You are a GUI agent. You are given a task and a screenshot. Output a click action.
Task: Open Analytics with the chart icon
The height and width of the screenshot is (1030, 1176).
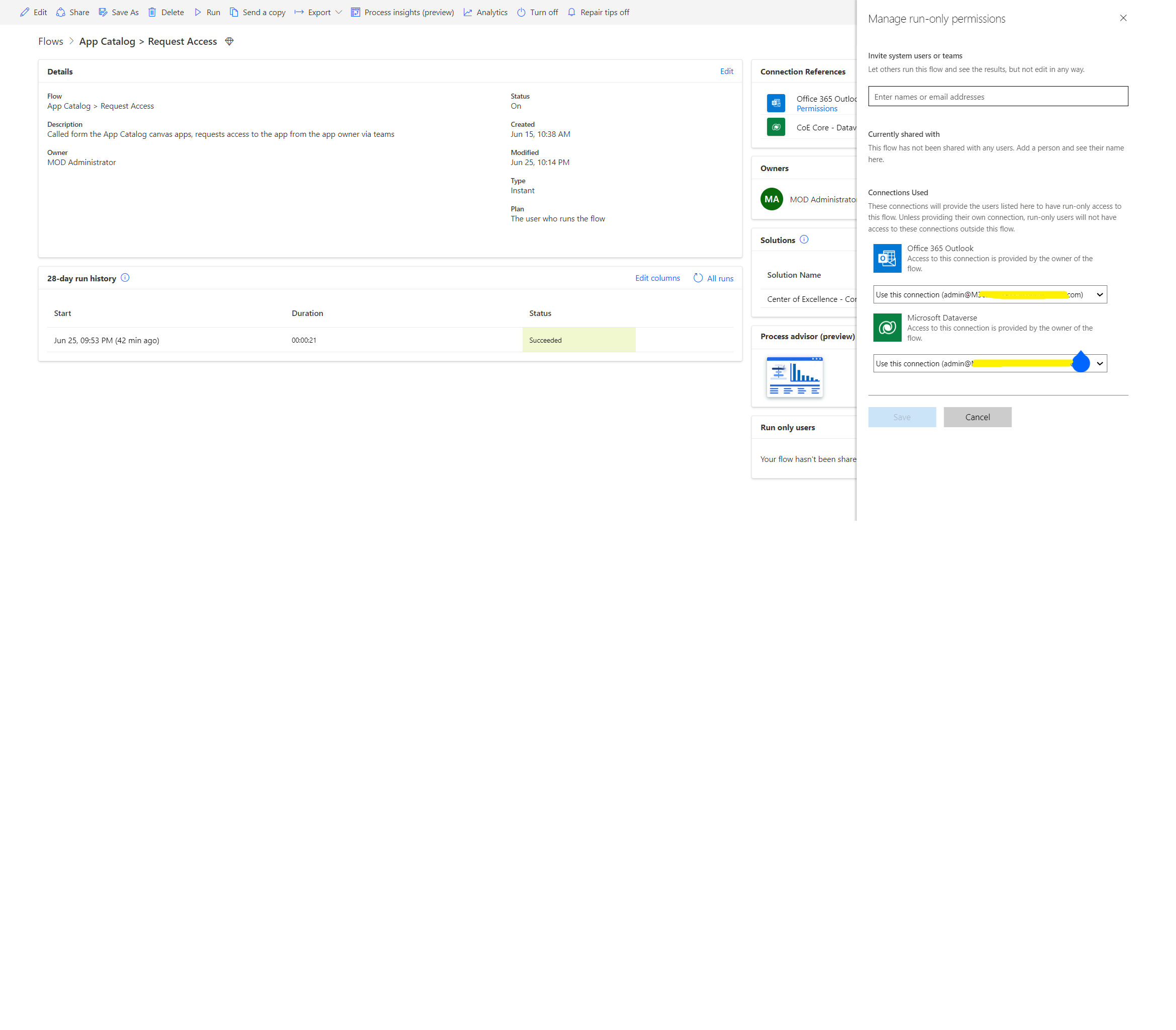coord(468,12)
